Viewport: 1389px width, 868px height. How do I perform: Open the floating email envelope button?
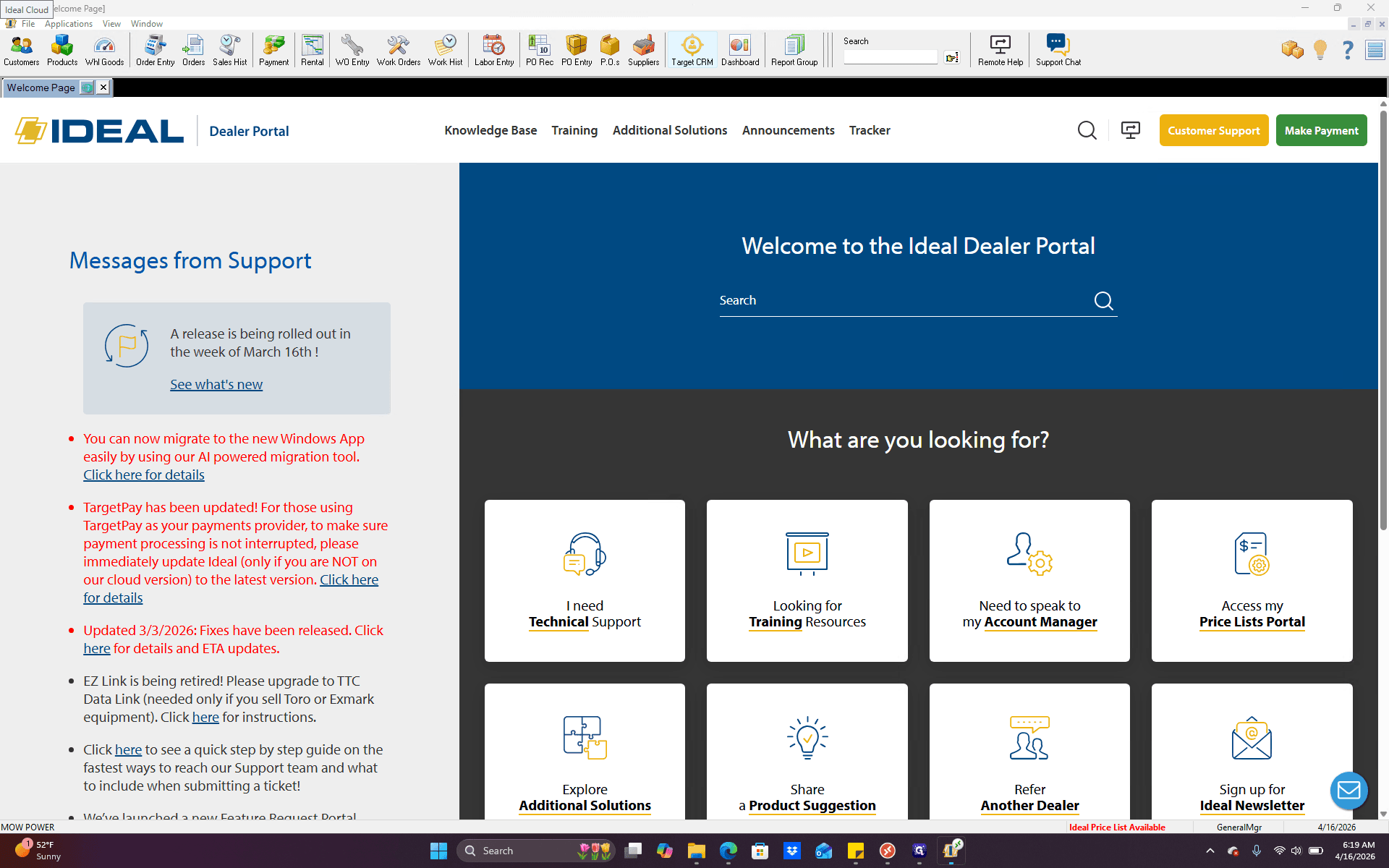pos(1348,790)
